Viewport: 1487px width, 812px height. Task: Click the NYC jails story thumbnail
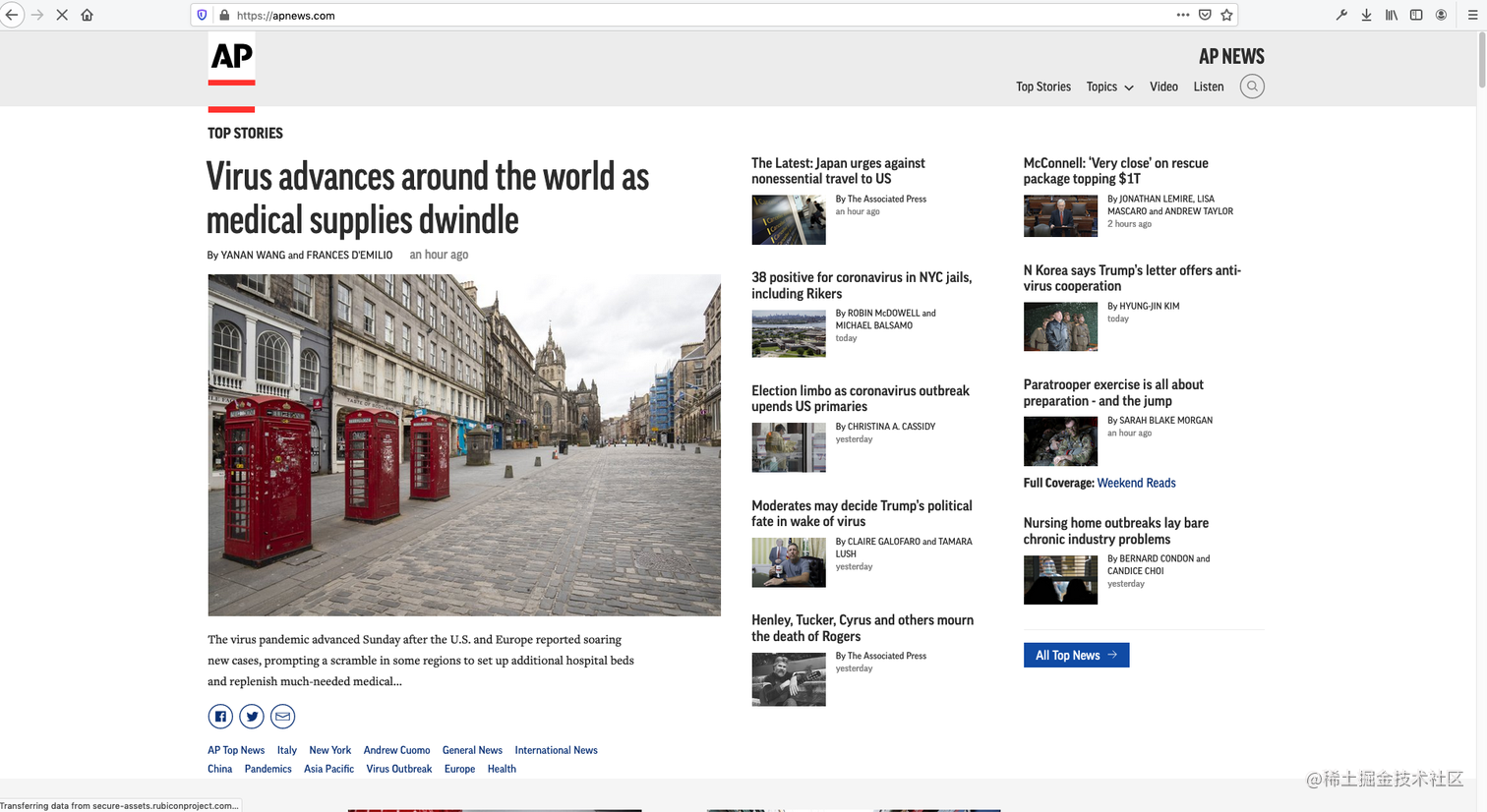click(789, 333)
